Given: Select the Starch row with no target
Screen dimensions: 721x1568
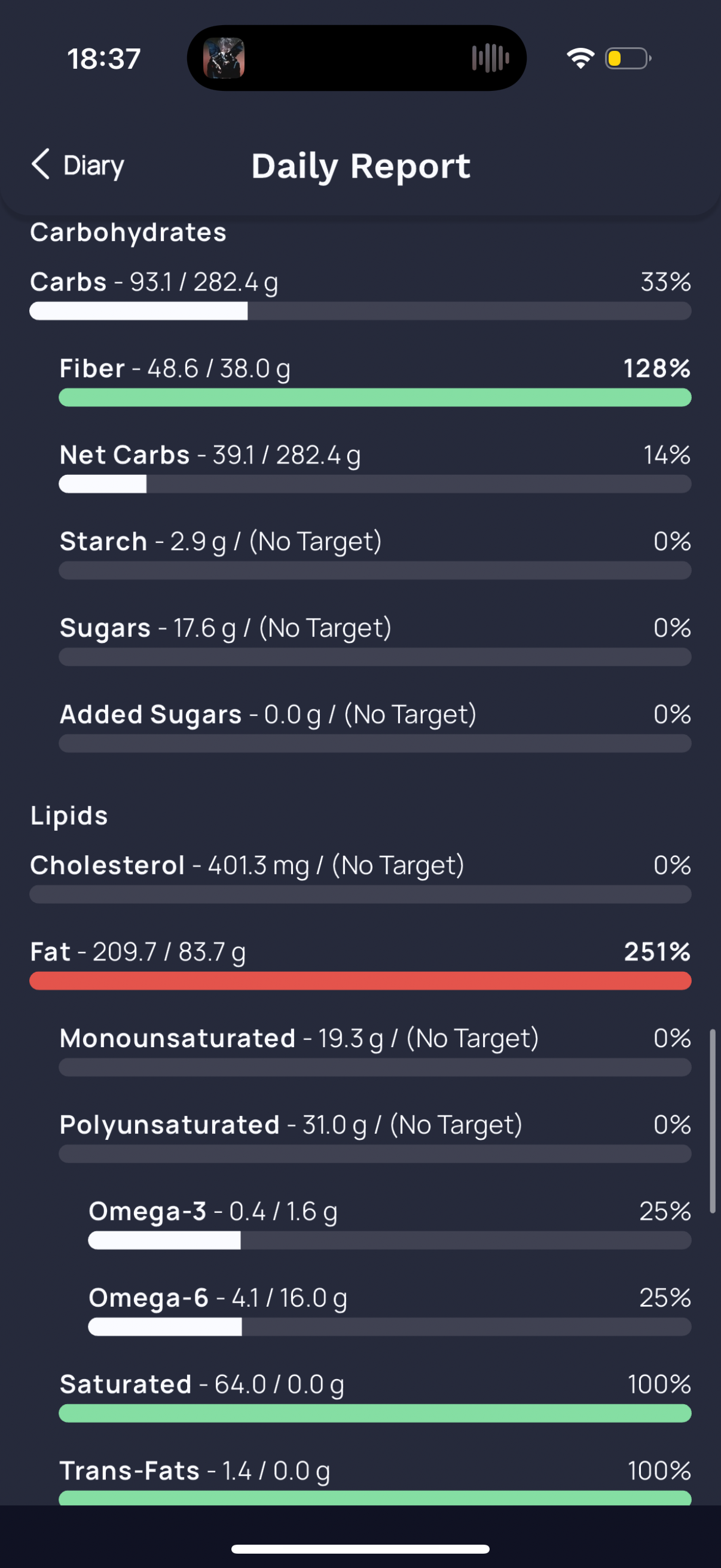Looking at the screenshot, I should click(375, 554).
